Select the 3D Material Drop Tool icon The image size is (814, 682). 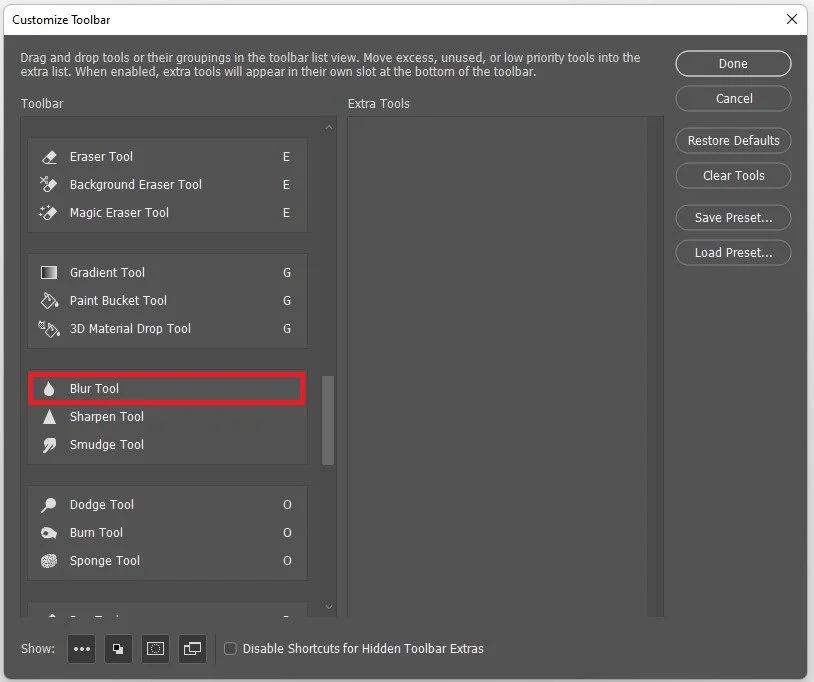coord(49,328)
